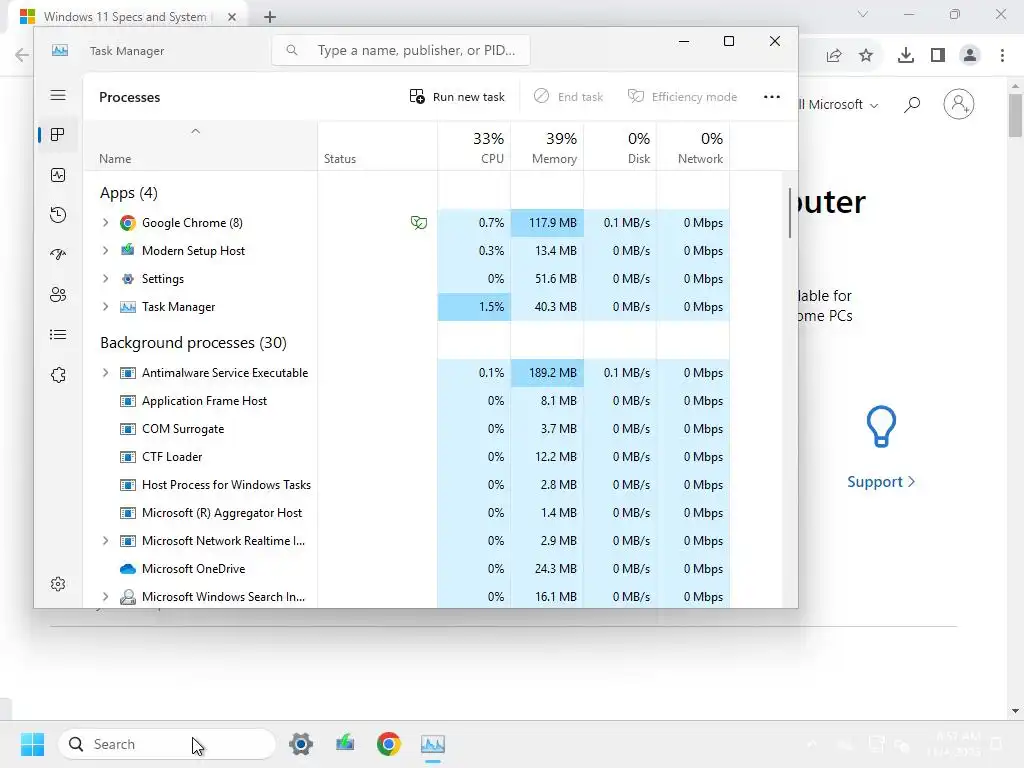
Task: Click the Microsoft account sign-in icon
Action: tap(959, 104)
